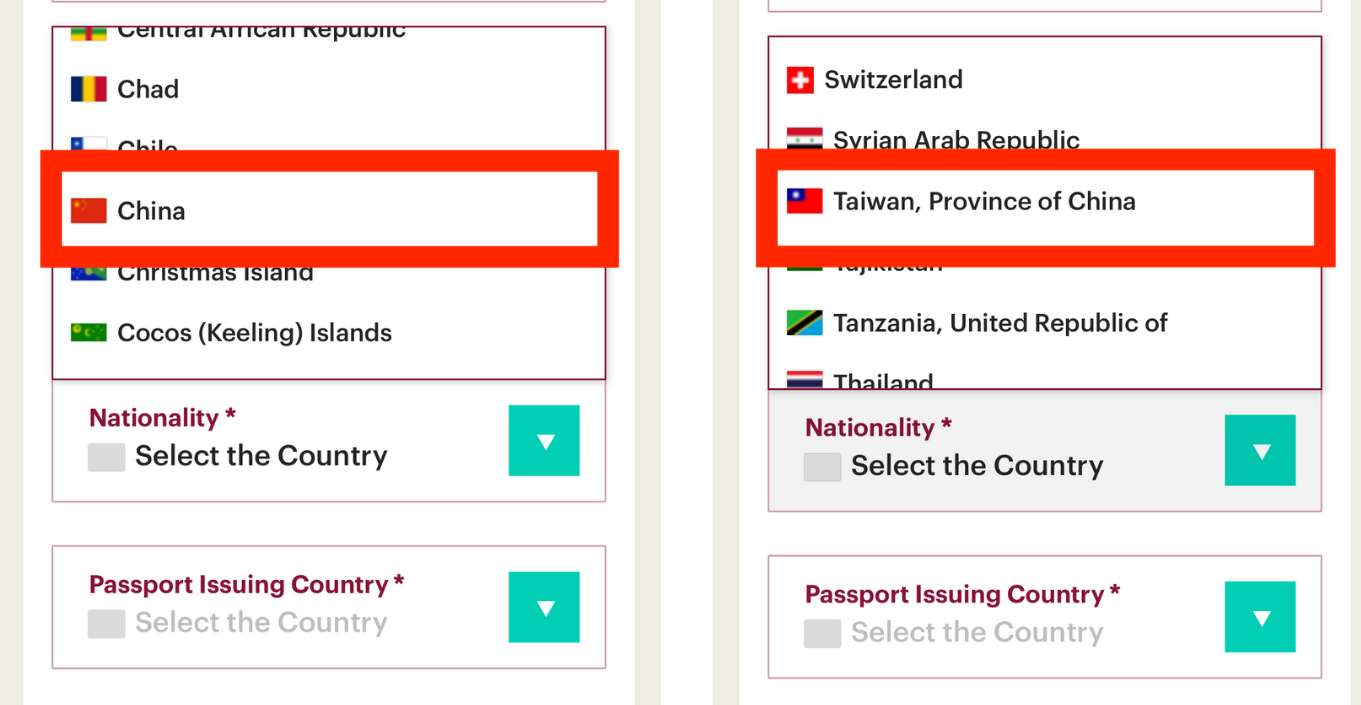Choose Switzerland in the country list
1361x705 pixels.
tap(1045, 80)
